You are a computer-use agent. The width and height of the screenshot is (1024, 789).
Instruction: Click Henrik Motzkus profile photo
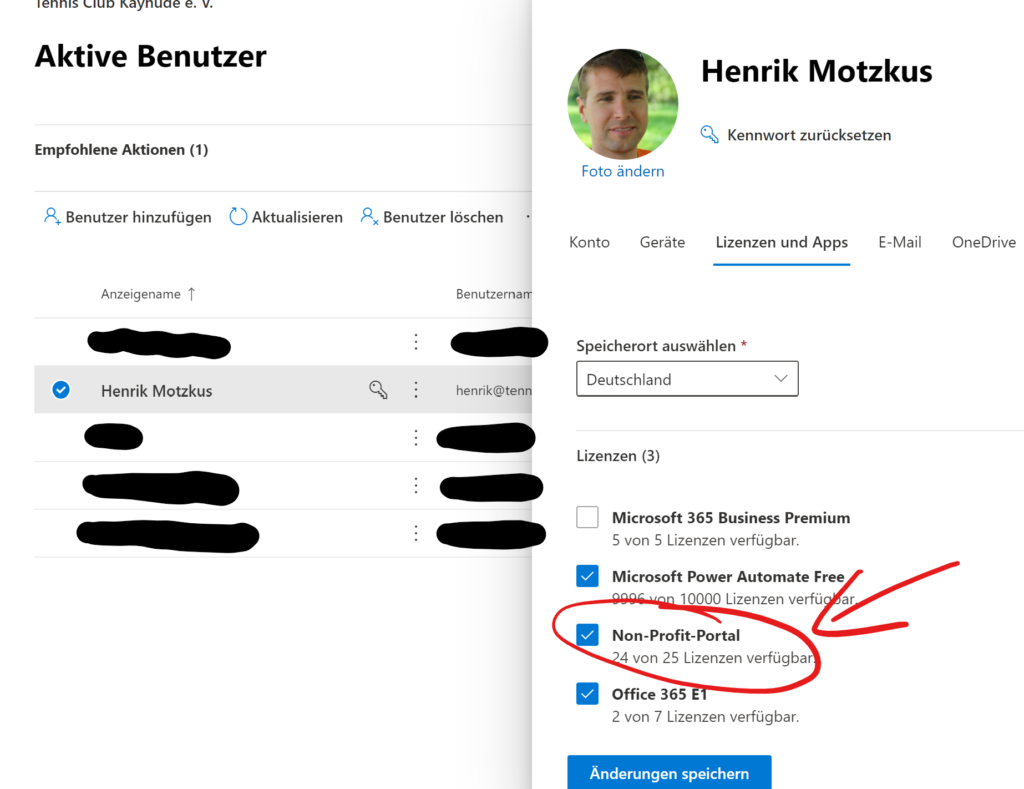click(x=622, y=104)
